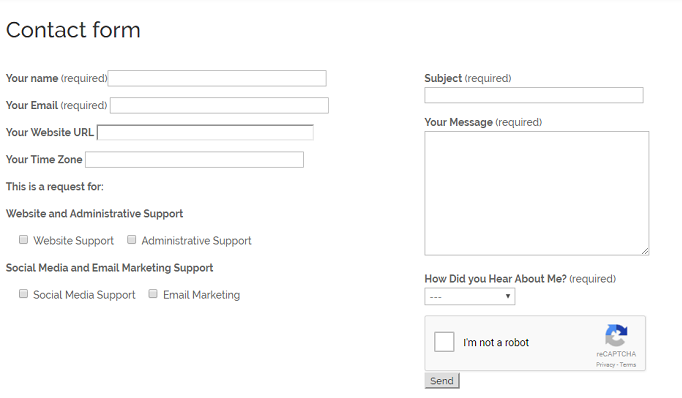Click the 'Subject (required)' label
The image size is (682, 398).
click(468, 78)
